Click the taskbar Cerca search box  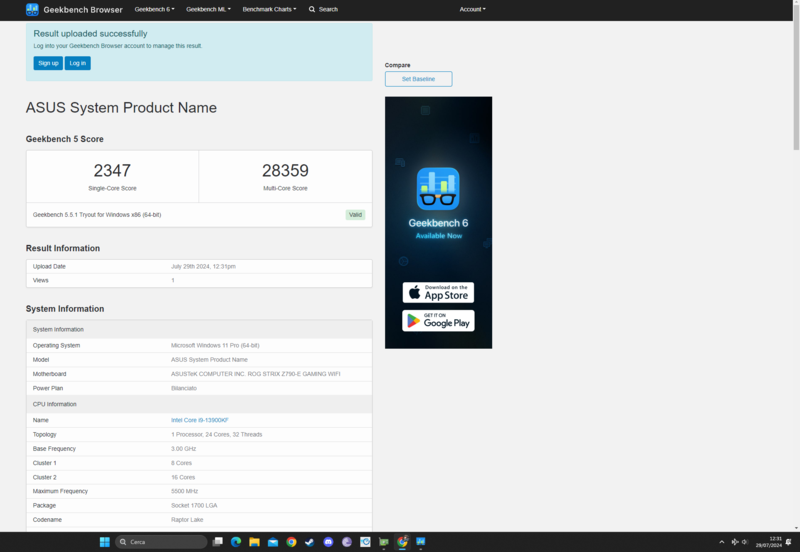point(161,542)
